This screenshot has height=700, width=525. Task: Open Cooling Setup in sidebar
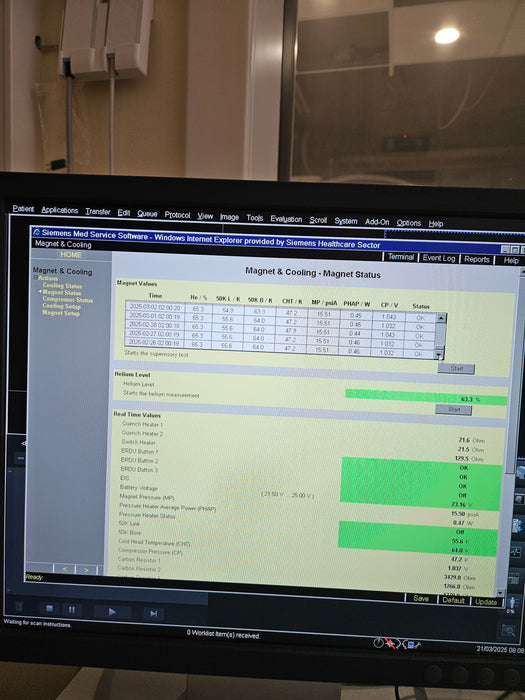point(62,306)
